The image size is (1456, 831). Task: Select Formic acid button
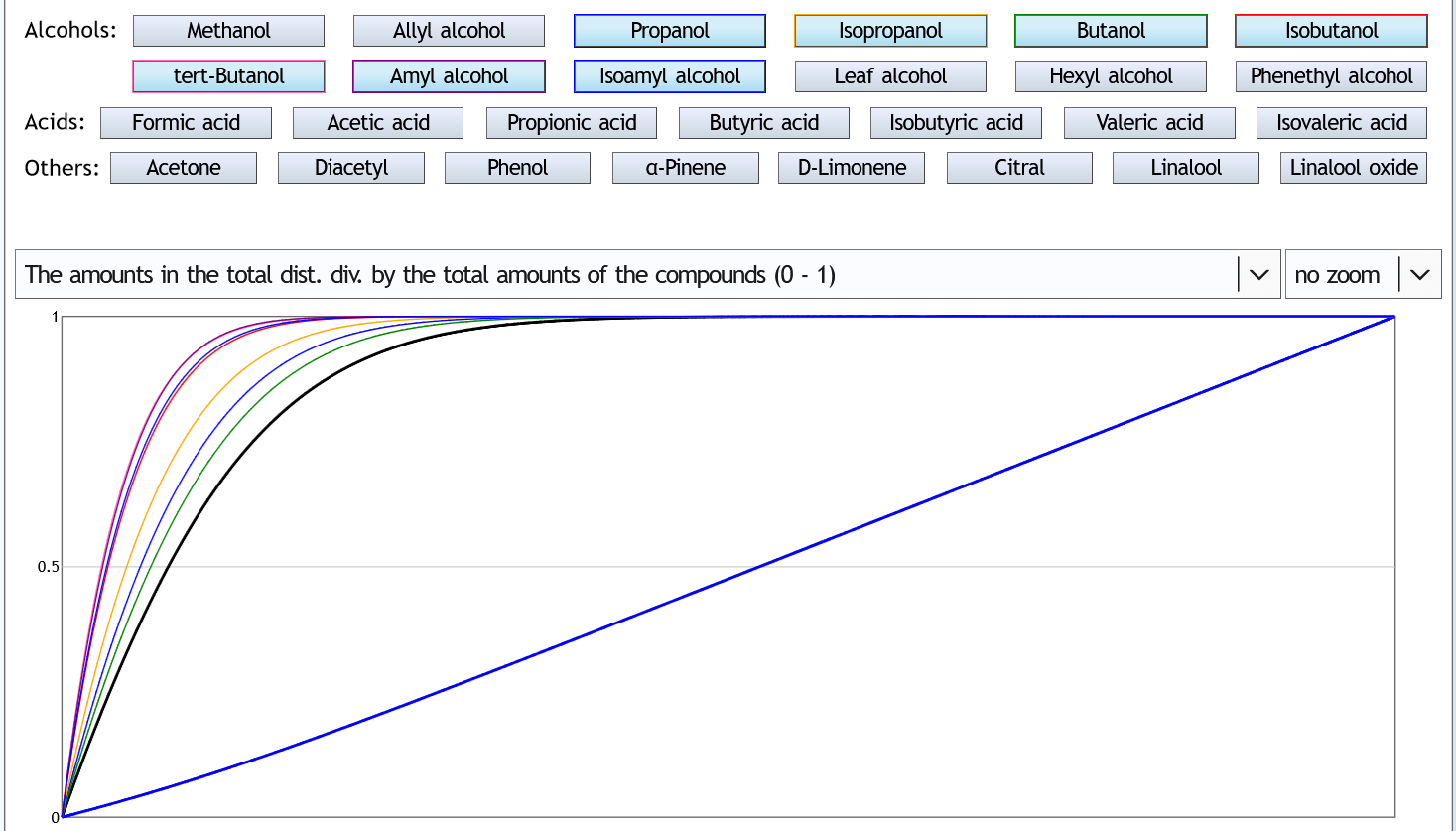186,123
